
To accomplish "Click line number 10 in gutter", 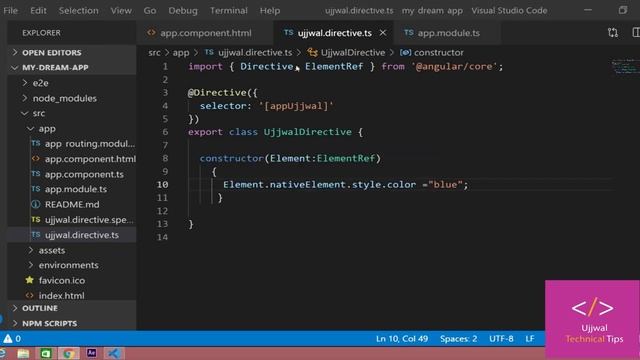I will [x=162, y=184].
